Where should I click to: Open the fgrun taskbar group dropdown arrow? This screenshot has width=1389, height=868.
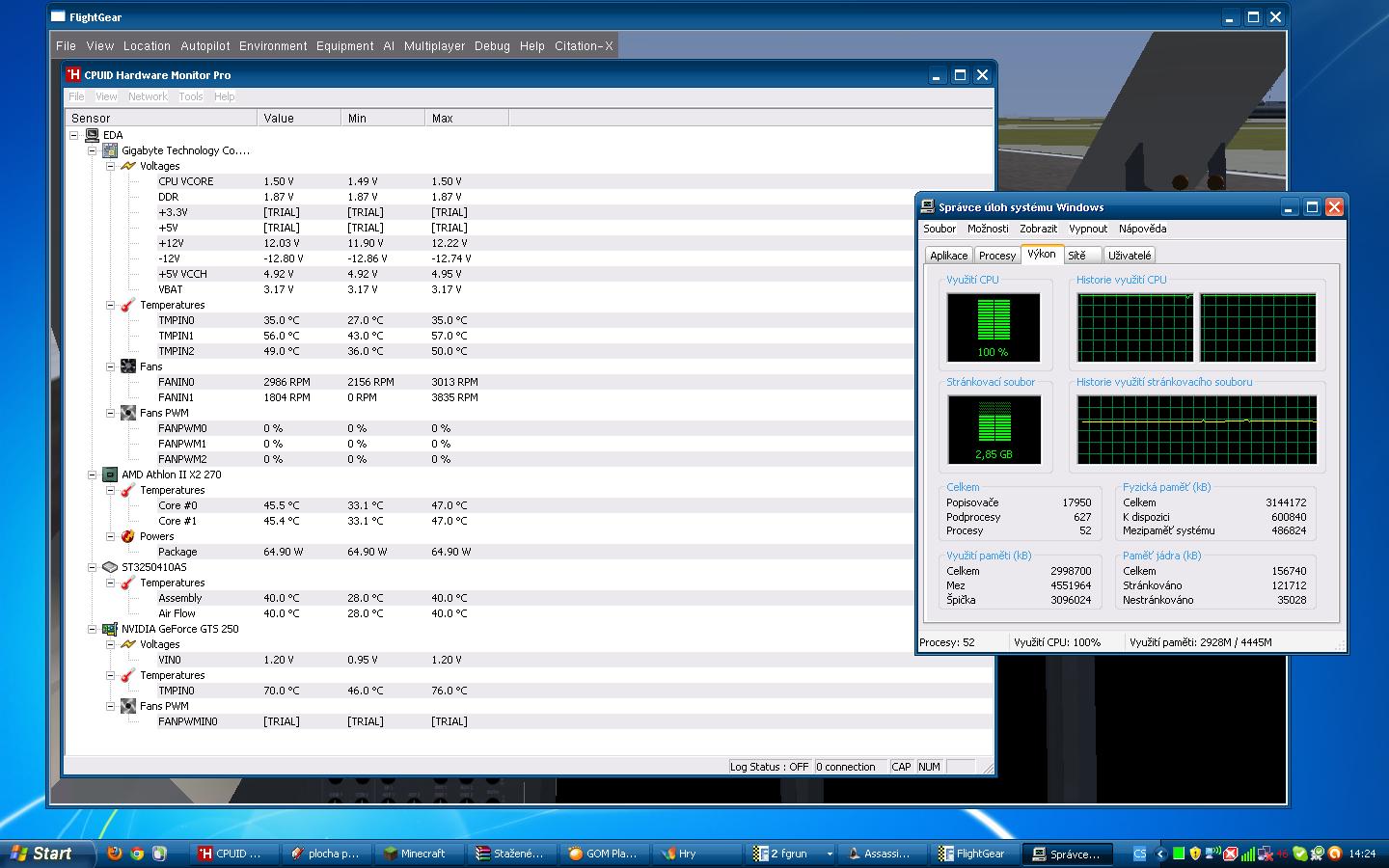tap(829, 854)
